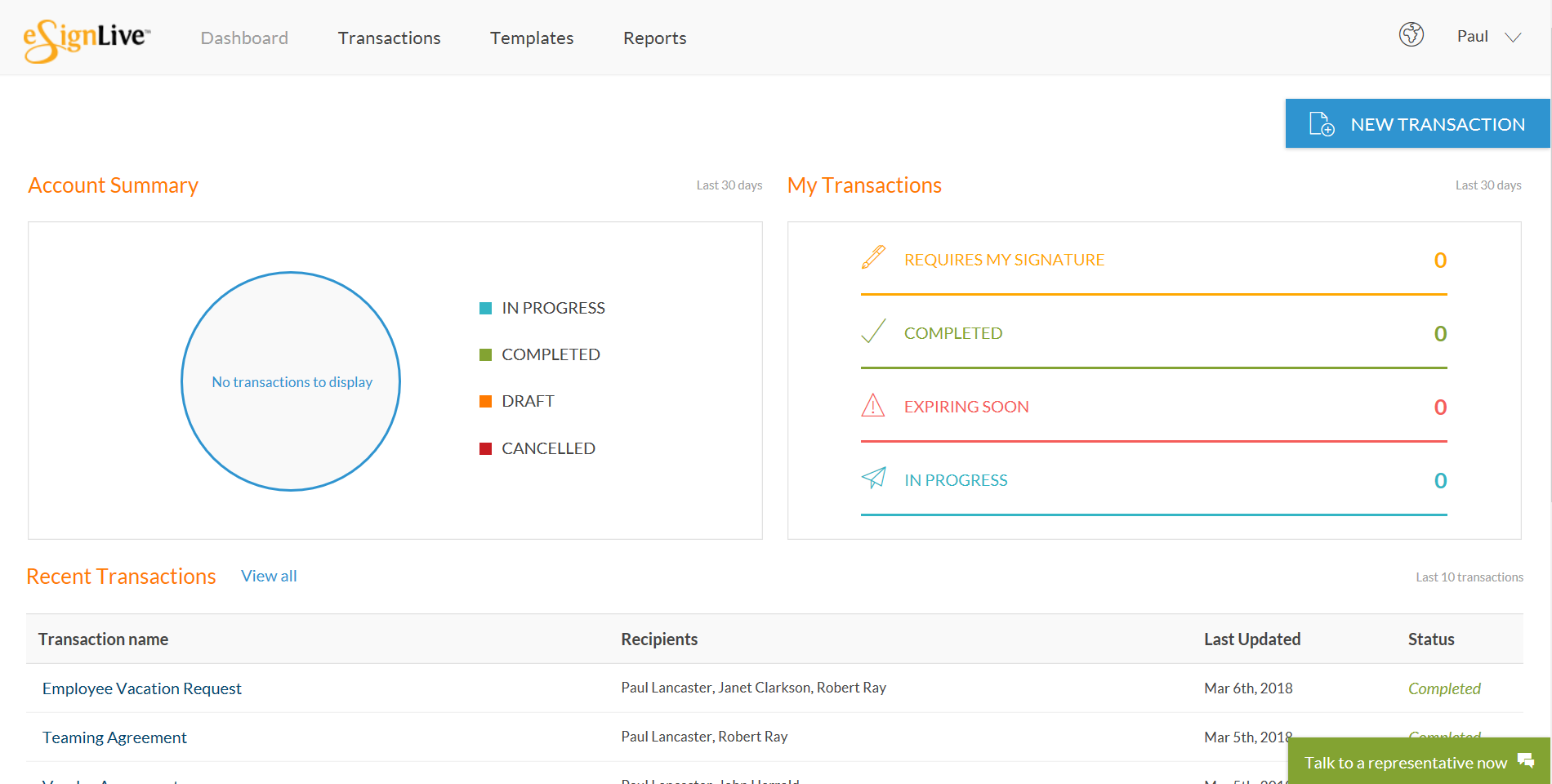
Task: Click the Transaction name column header
Action: pyautogui.click(x=103, y=639)
